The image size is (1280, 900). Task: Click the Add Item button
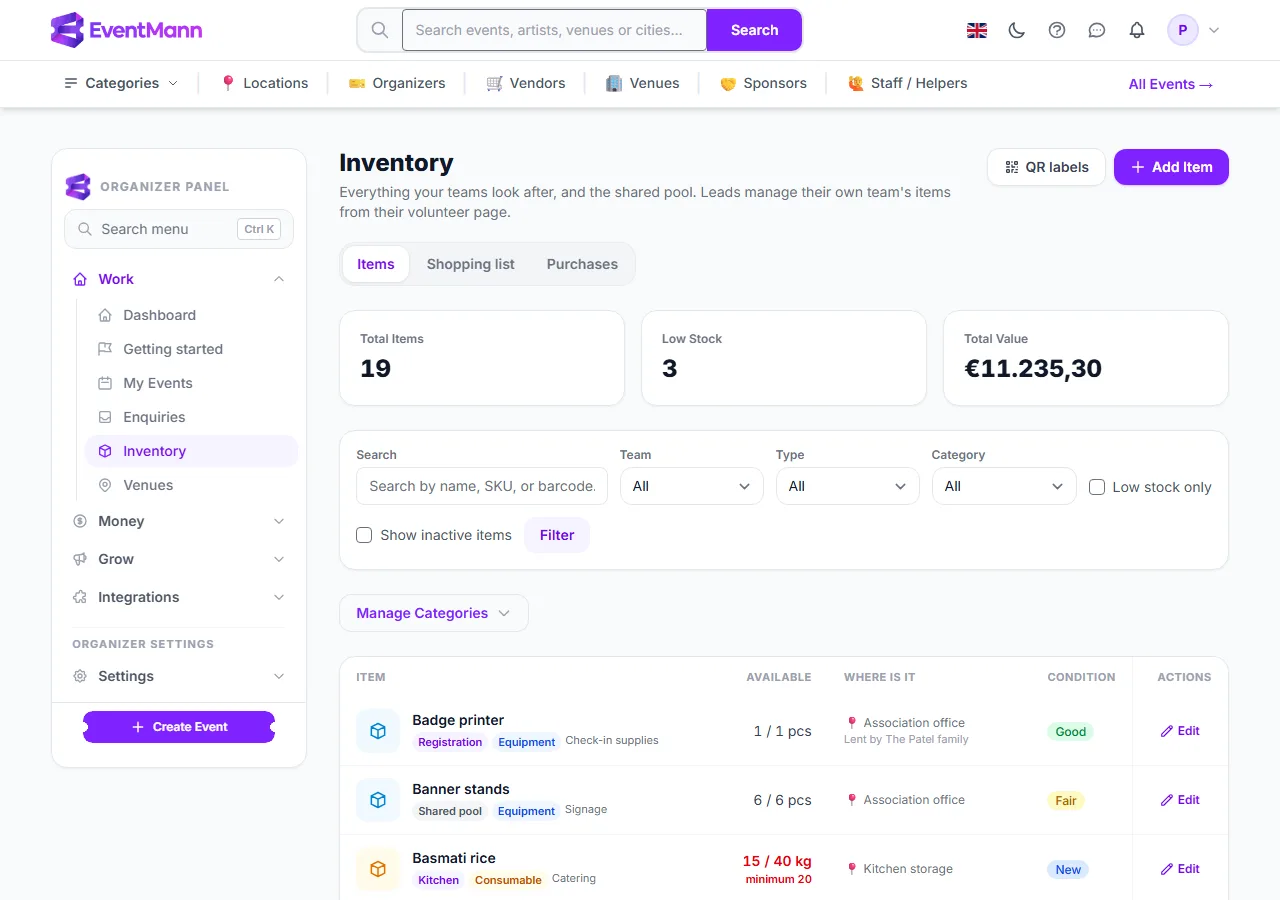1171,167
